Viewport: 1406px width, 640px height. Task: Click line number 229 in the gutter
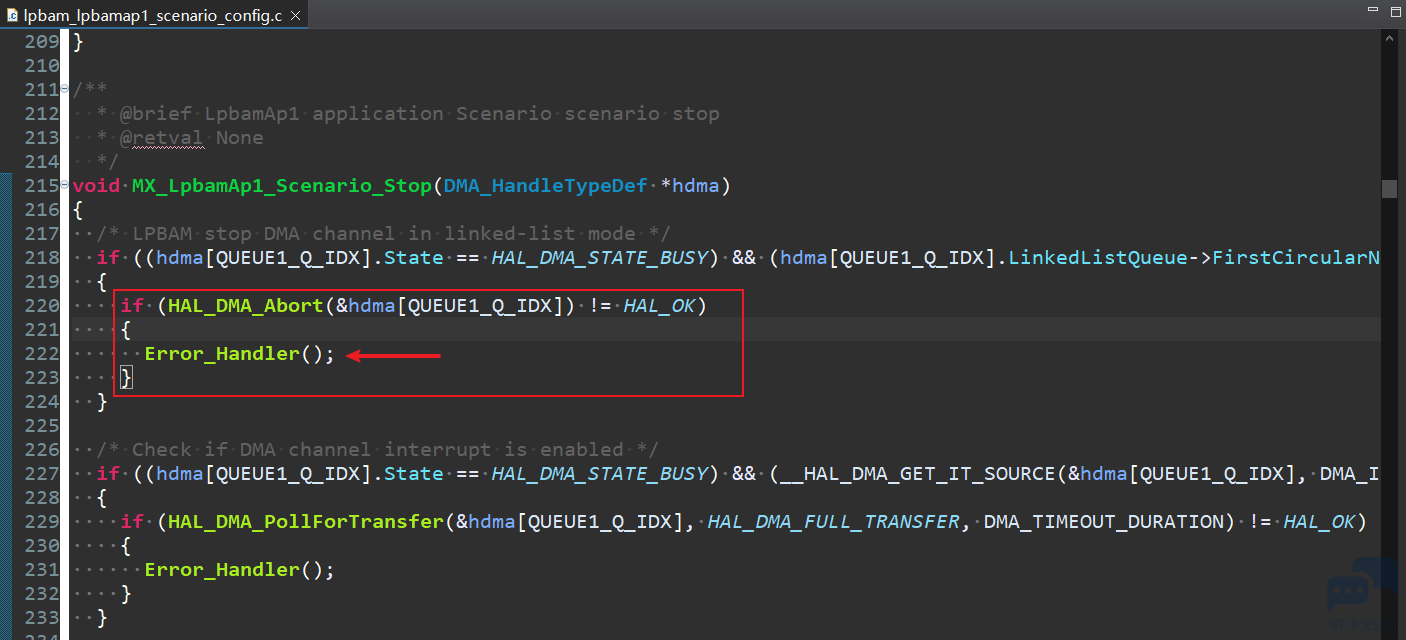tap(41, 522)
